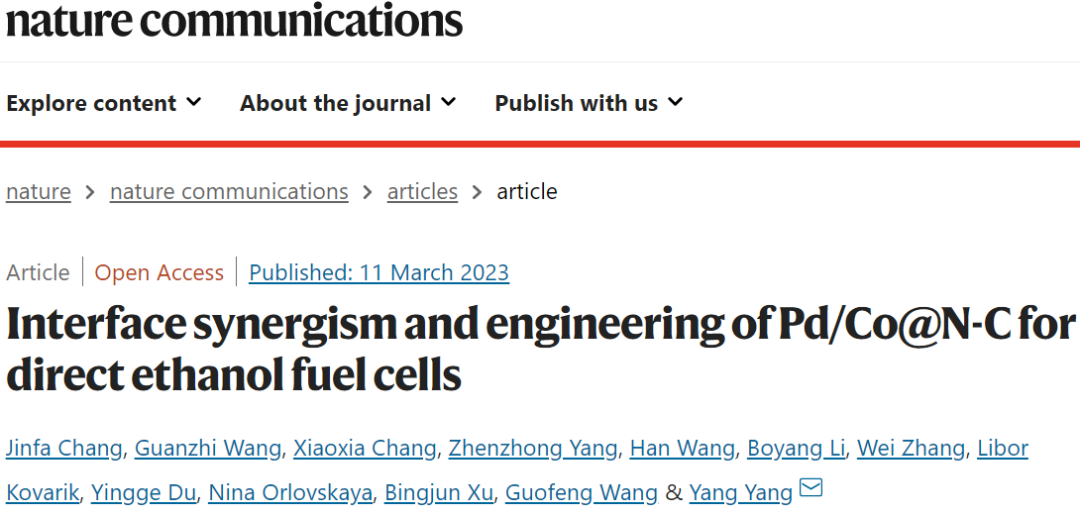The height and width of the screenshot is (517, 1080).
Task: Click author Han Wang
Action: click(x=682, y=449)
